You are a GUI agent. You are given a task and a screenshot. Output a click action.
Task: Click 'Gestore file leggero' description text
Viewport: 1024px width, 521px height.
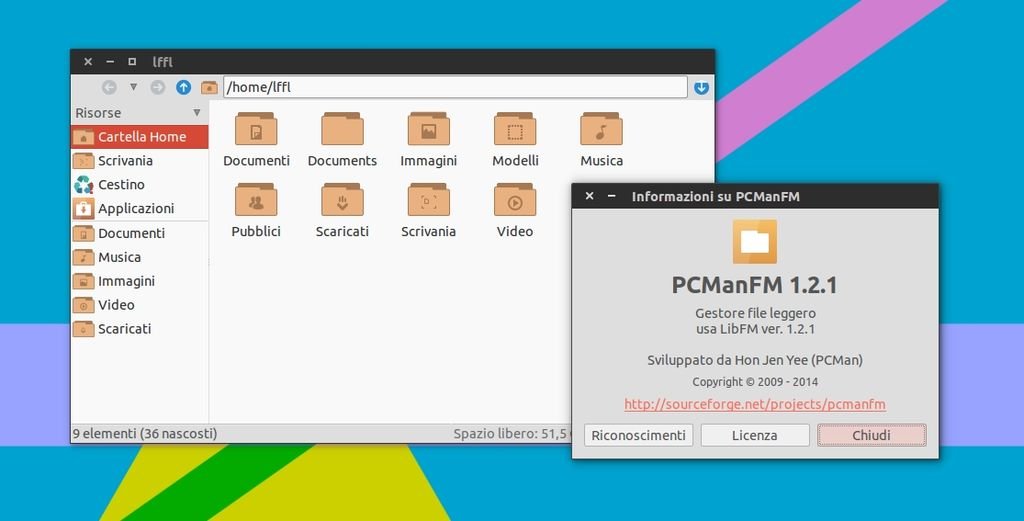[755, 313]
